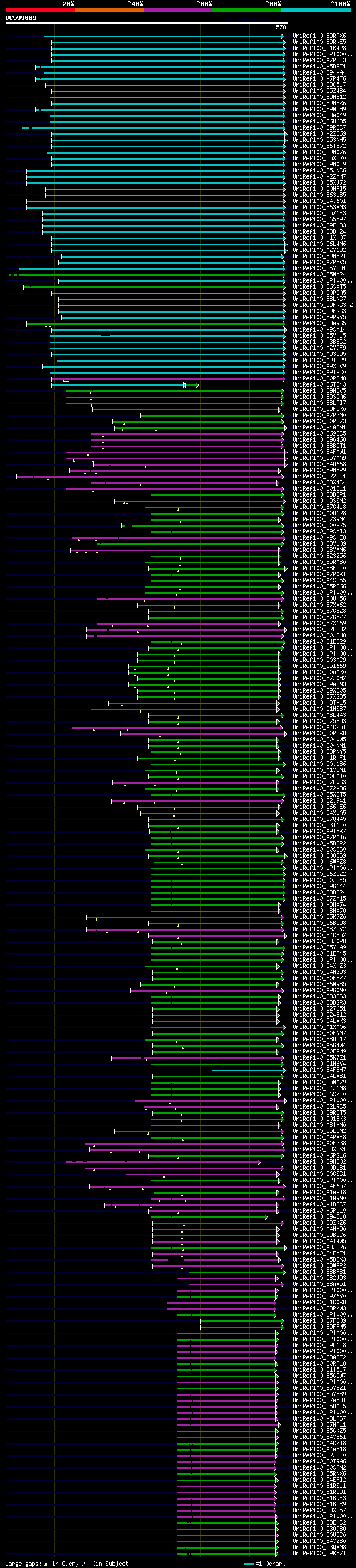
Task: Open hit UniRef100_B9G144
Action: coord(319,886)
